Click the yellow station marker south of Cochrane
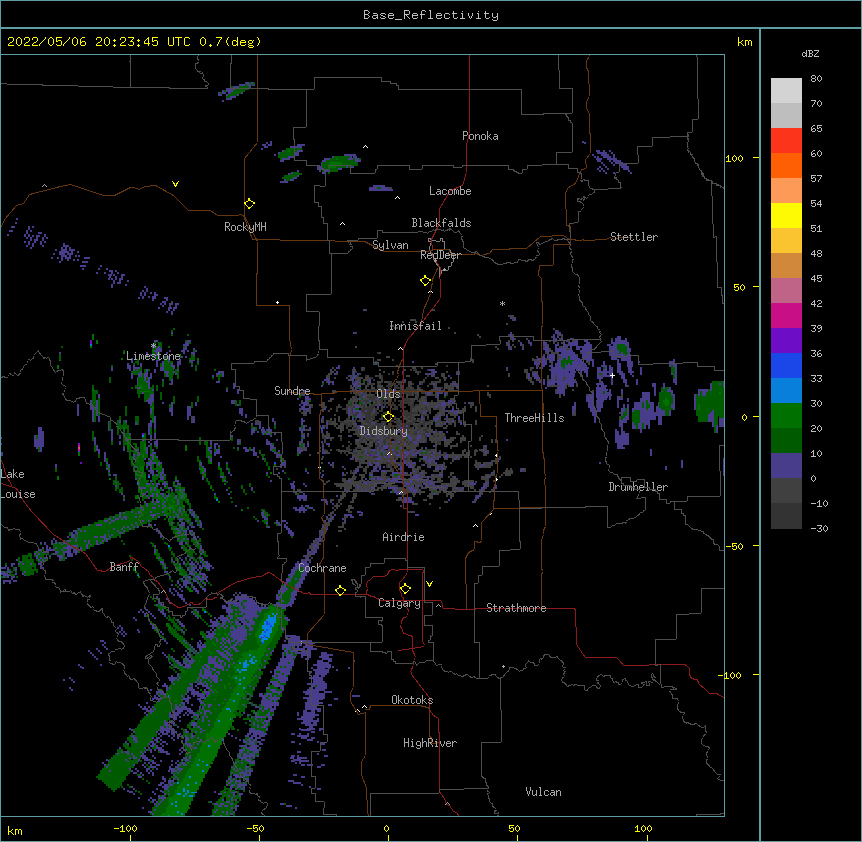862x842 pixels. point(340,590)
